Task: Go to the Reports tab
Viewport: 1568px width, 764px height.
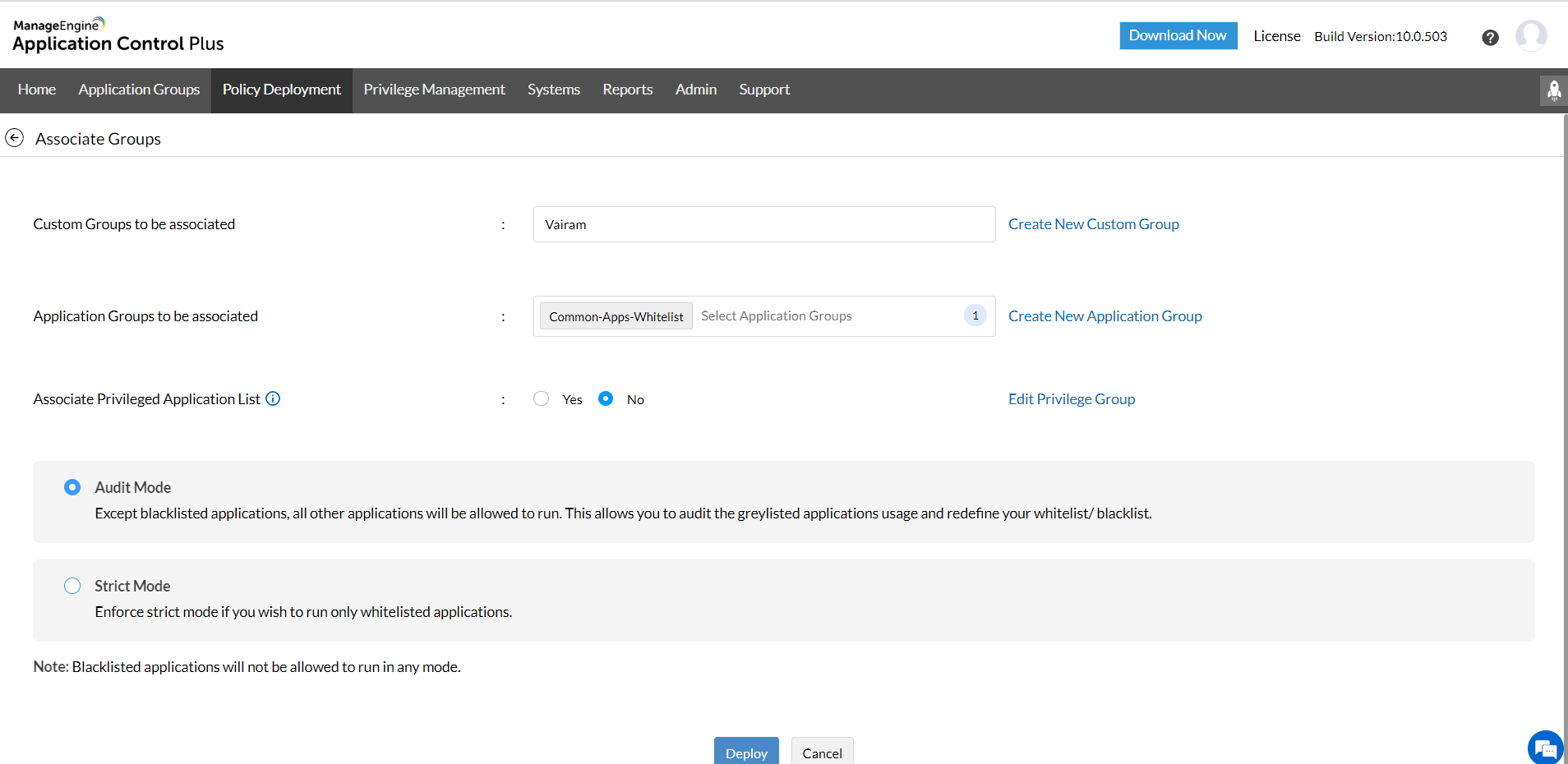Action: click(x=627, y=90)
